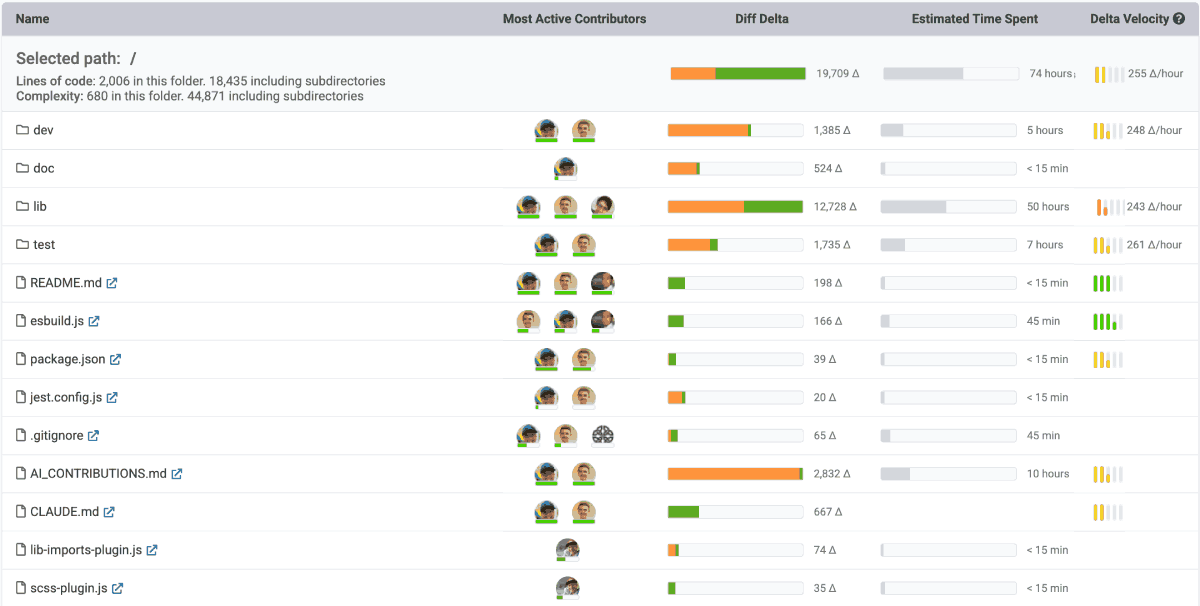Screen dimensions: 1200x606
Task: Open external link icon for CLAUDE.md
Action: coord(109,512)
